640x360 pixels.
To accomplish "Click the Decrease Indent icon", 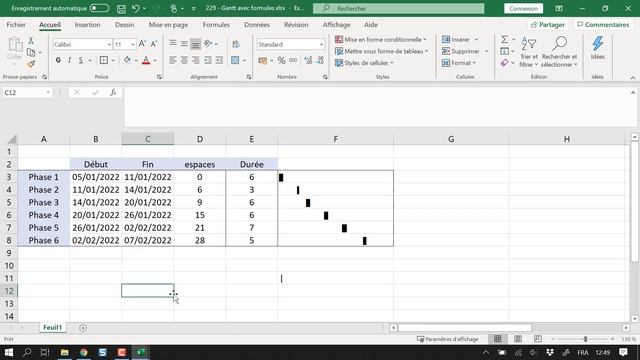I will coord(208,60).
